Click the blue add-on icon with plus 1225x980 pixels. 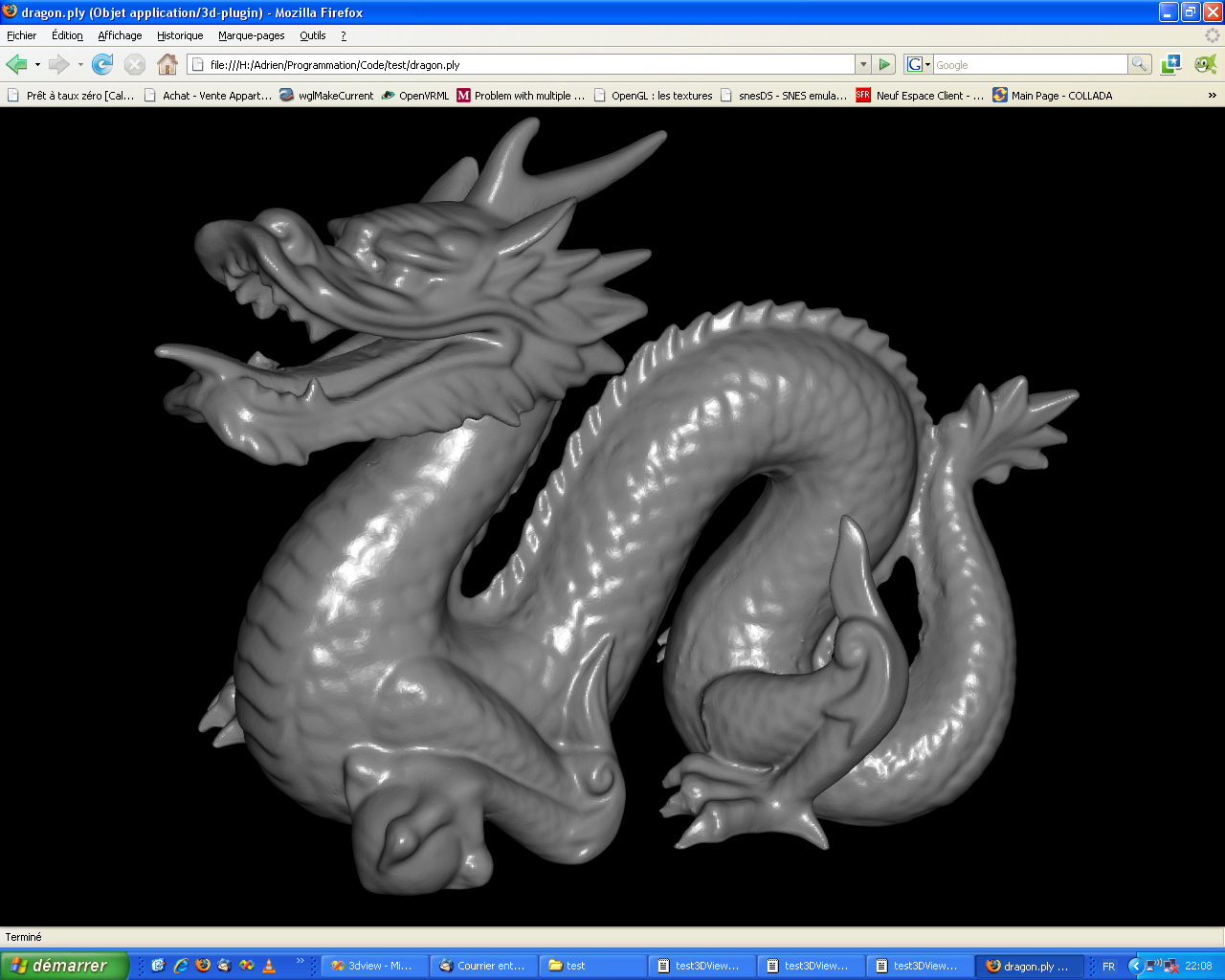(x=1171, y=64)
